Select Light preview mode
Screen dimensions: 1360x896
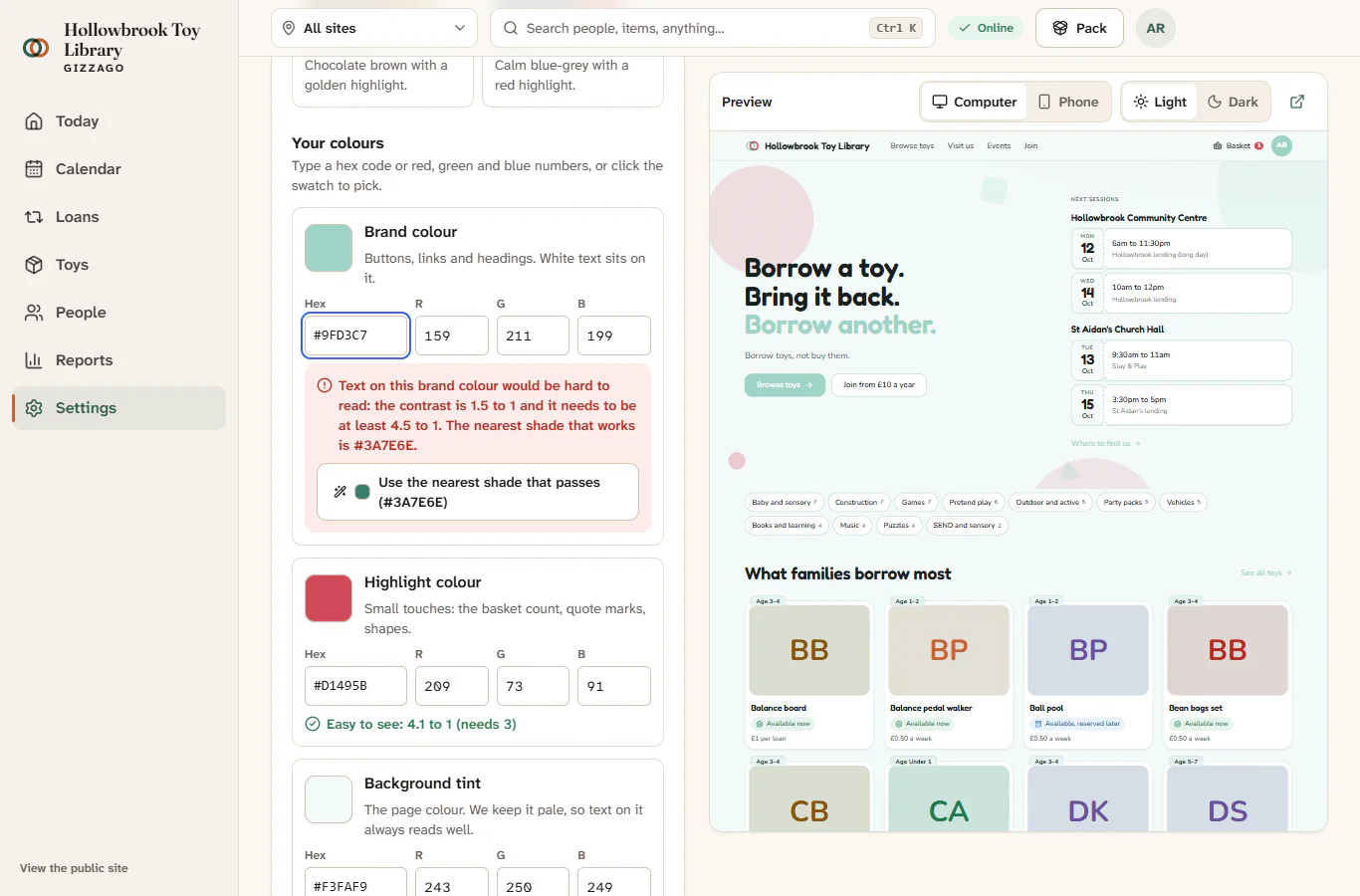pyautogui.click(x=1160, y=102)
